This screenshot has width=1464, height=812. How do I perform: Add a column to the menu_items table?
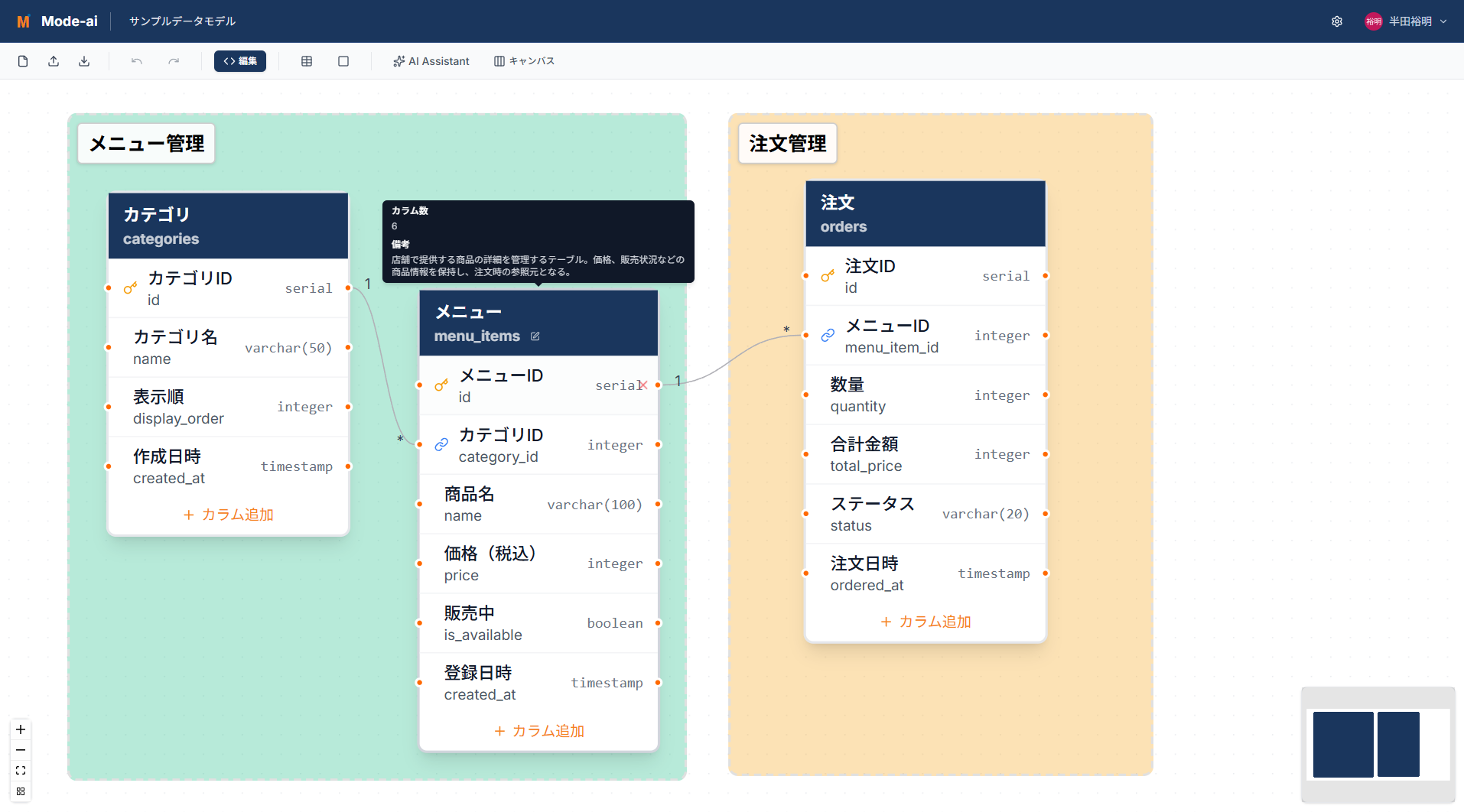coord(539,731)
